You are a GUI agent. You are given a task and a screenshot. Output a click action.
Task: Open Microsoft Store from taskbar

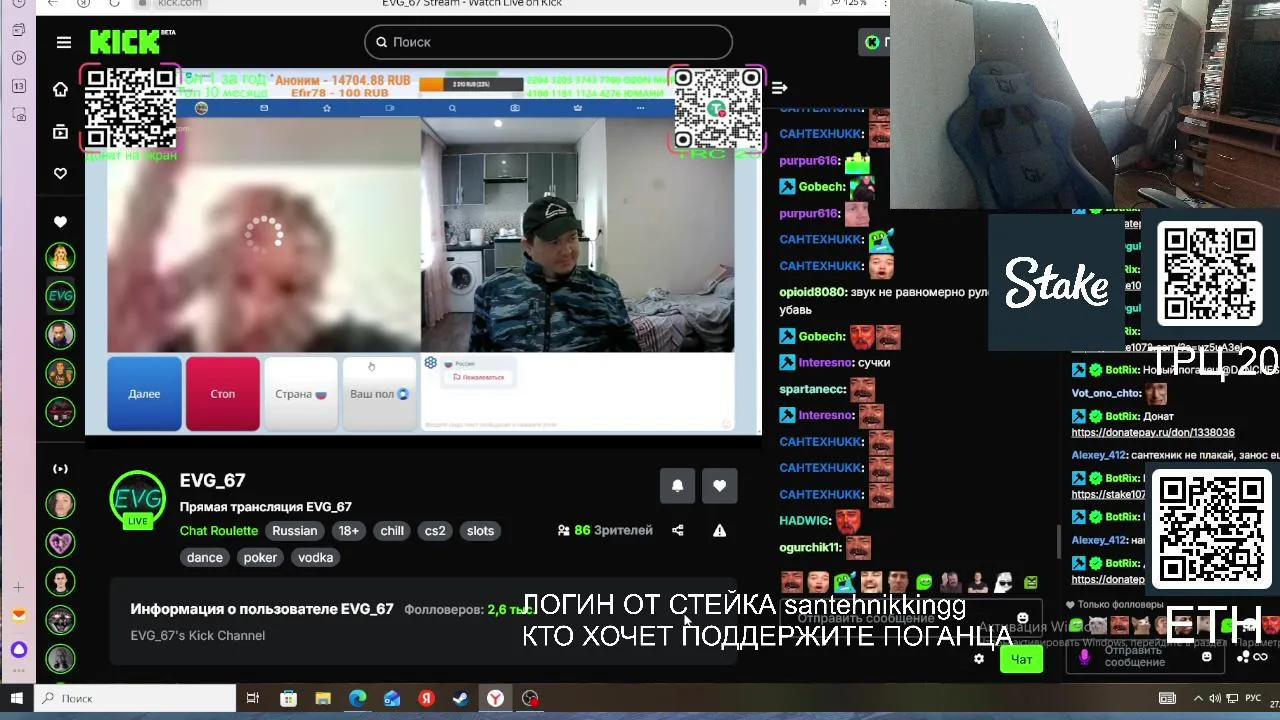click(x=288, y=699)
